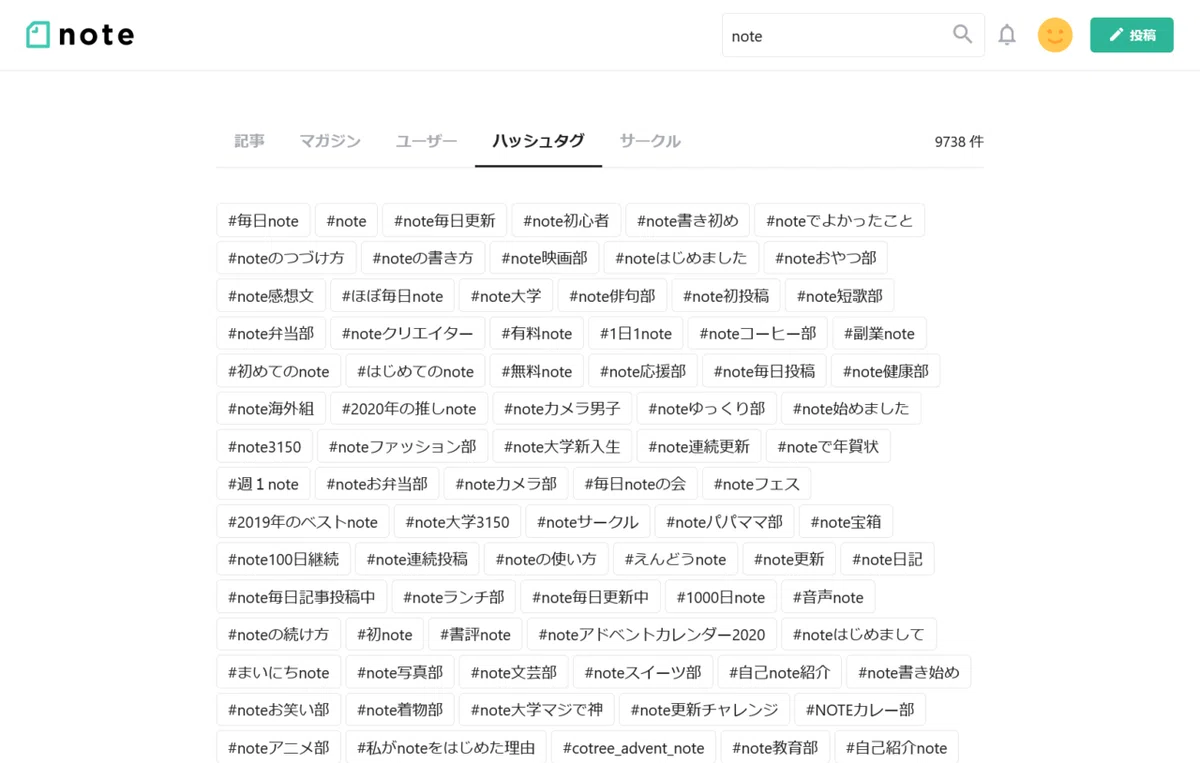Switch to the ユーザー tab
1200x763 pixels.
pos(426,141)
